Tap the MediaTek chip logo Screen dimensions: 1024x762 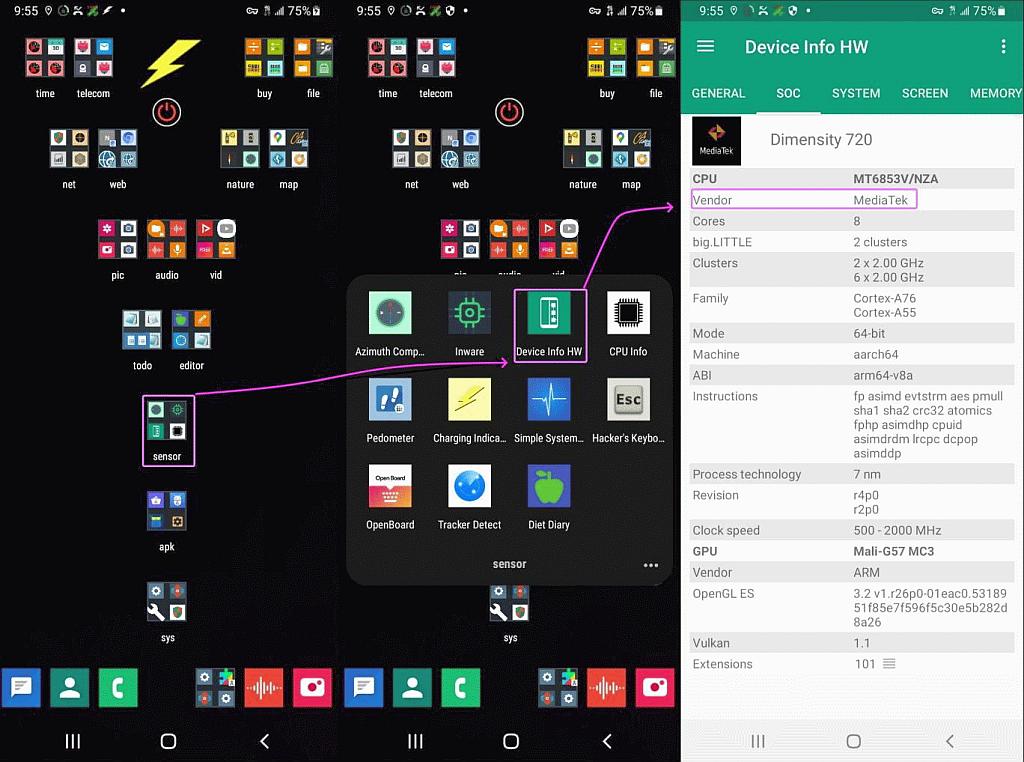tap(716, 141)
